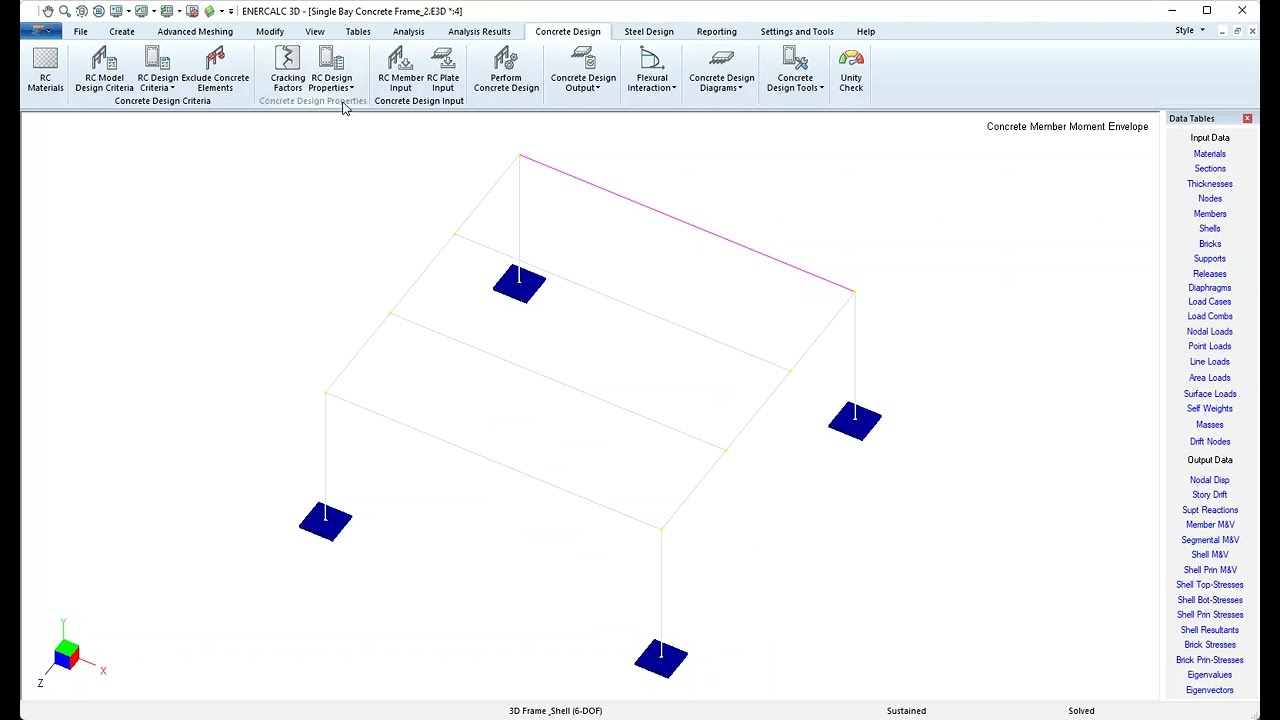The height and width of the screenshot is (720, 1280).
Task: Open Supports data table
Action: point(1209,259)
